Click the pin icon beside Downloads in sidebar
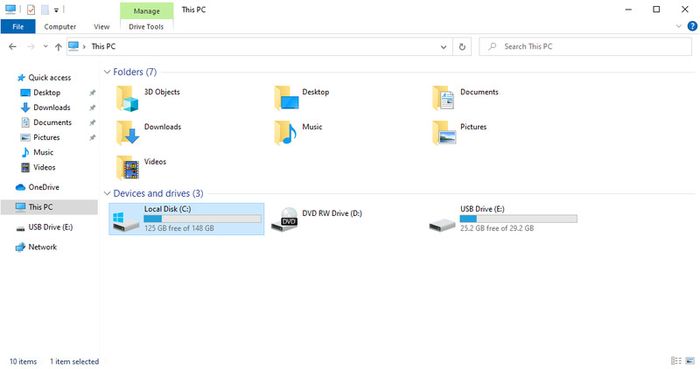The image size is (700, 369). click(92, 108)
